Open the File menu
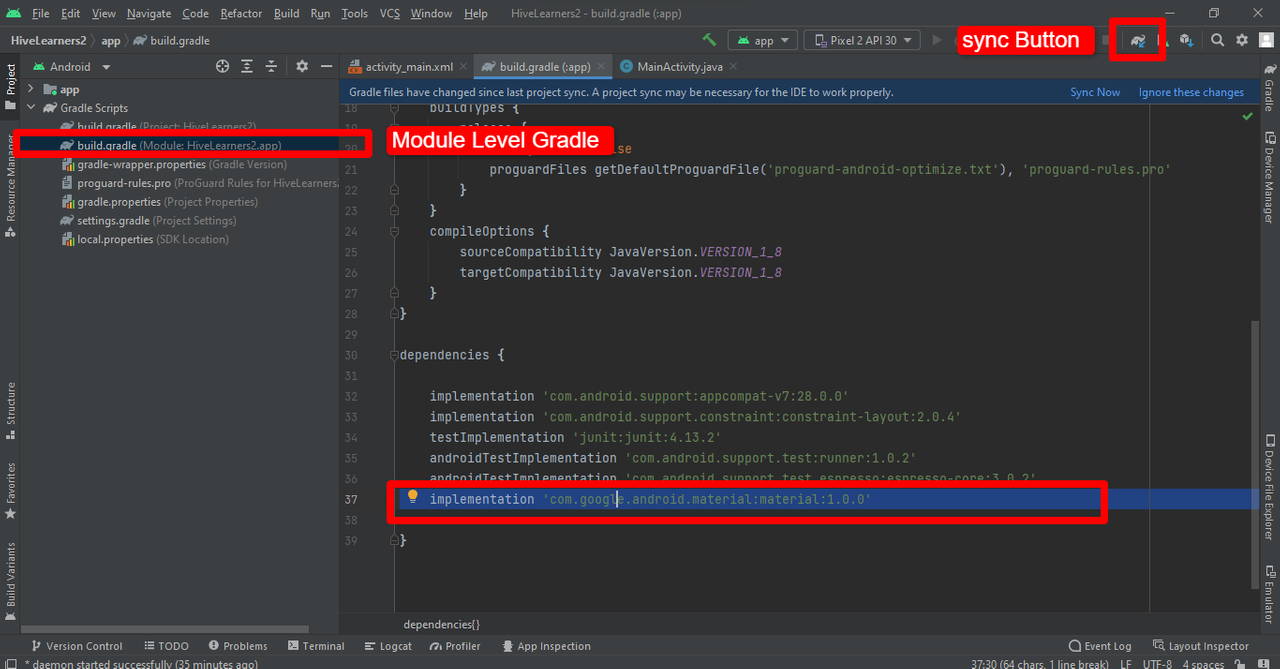Screen dimensions: 1280x669 pyautogui.click(x=40, y=13)
